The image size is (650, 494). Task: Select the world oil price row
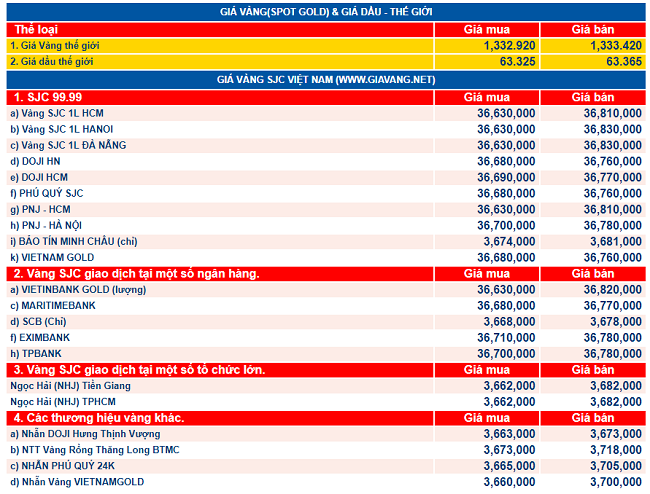(x=326, y=62)
